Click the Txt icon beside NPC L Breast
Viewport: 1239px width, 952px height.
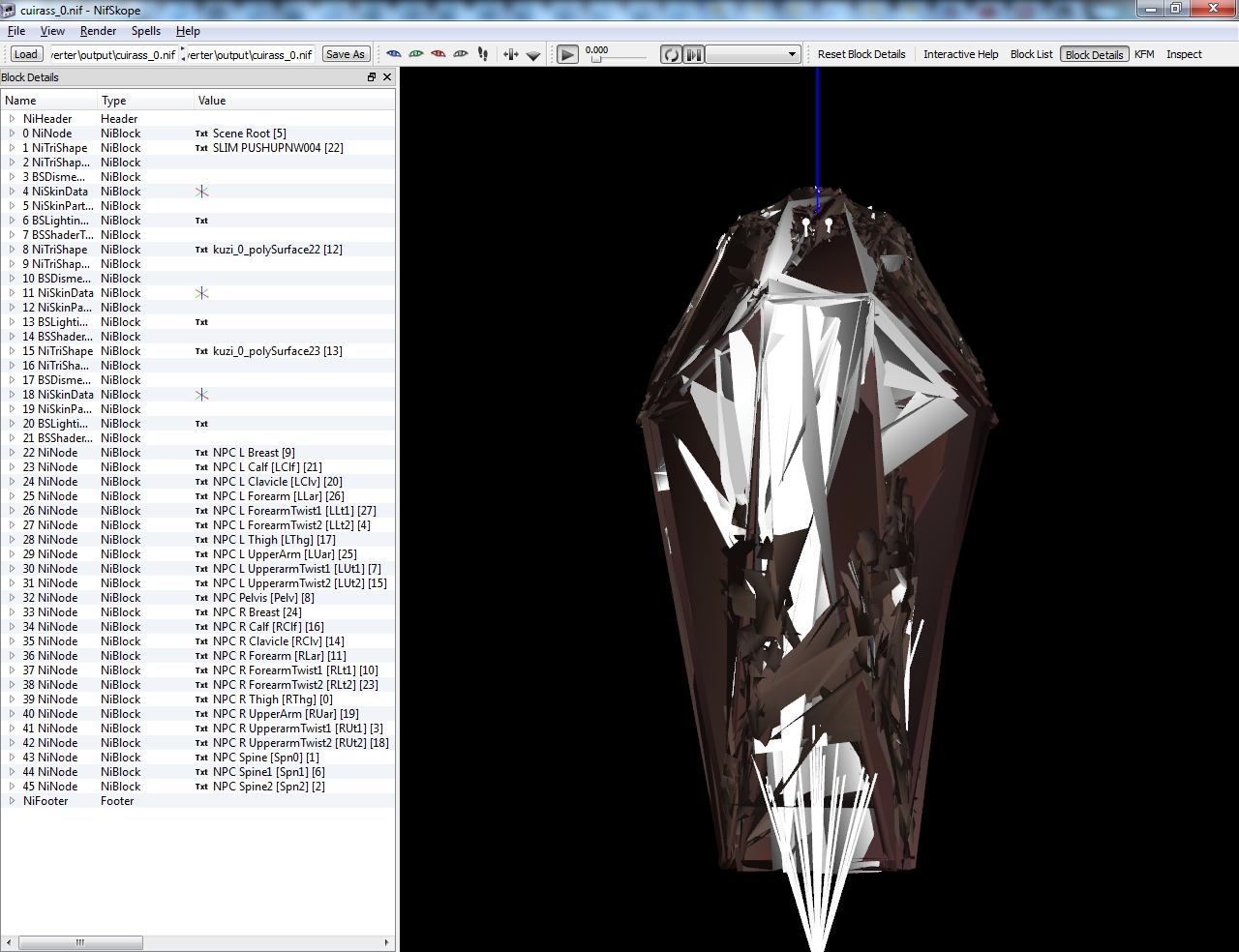201,453
